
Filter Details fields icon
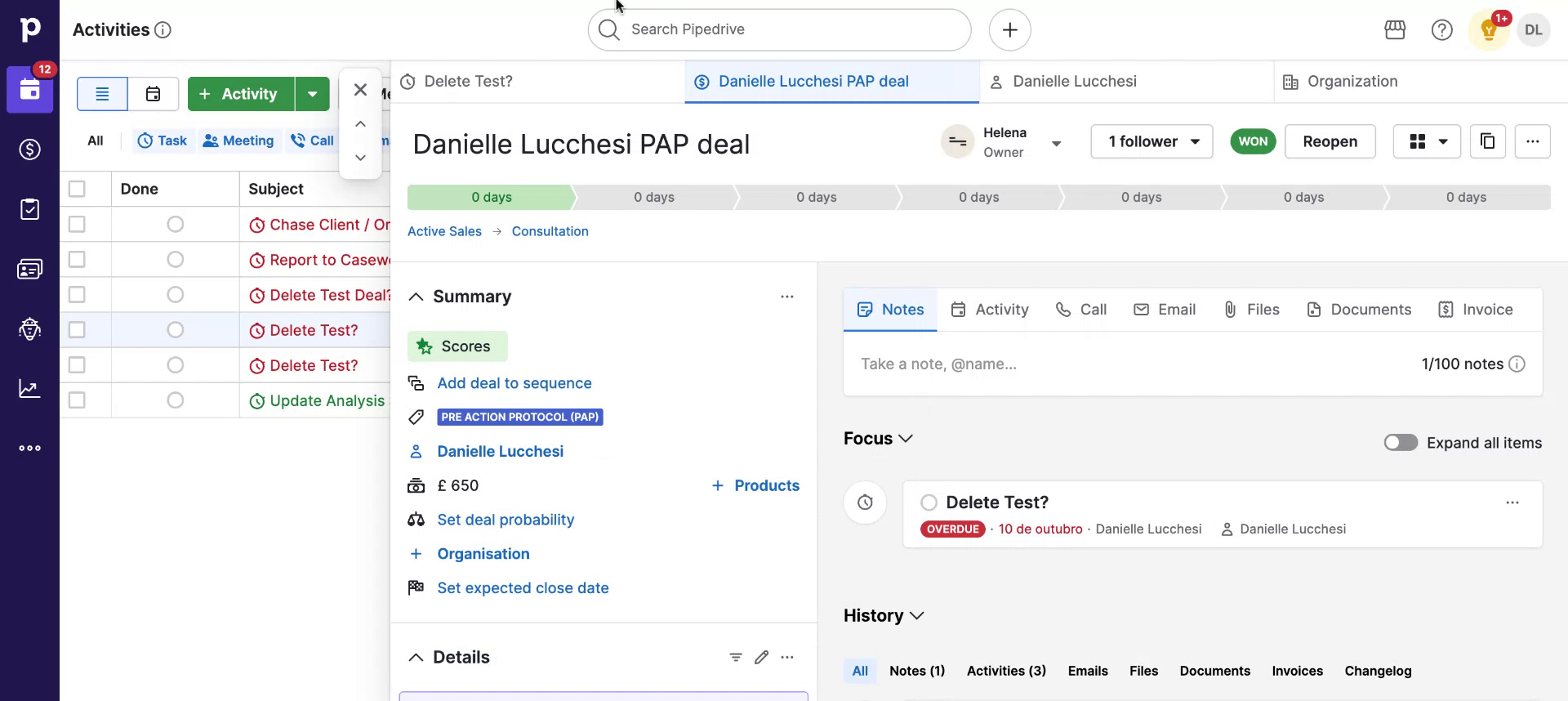point(735,657)
